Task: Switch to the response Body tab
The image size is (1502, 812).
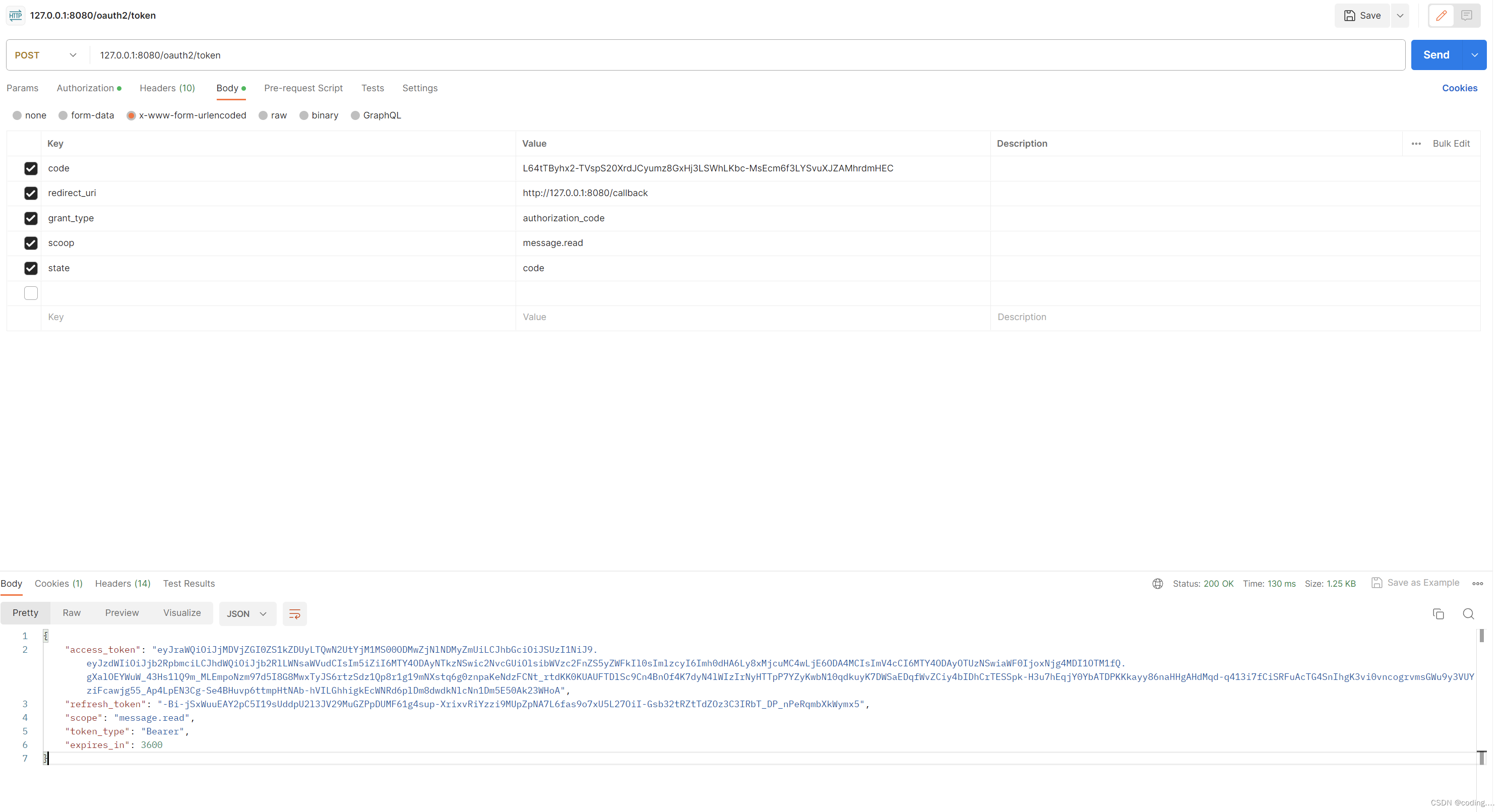Action: click(11, 584)
